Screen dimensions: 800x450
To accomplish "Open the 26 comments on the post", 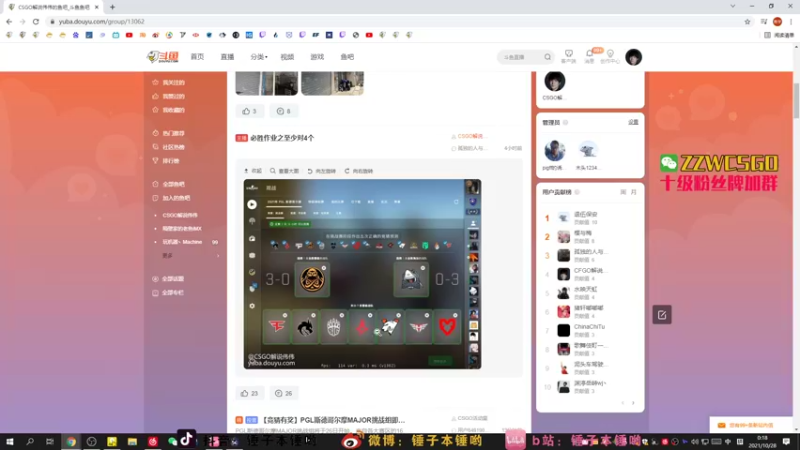I will (284, 393).
